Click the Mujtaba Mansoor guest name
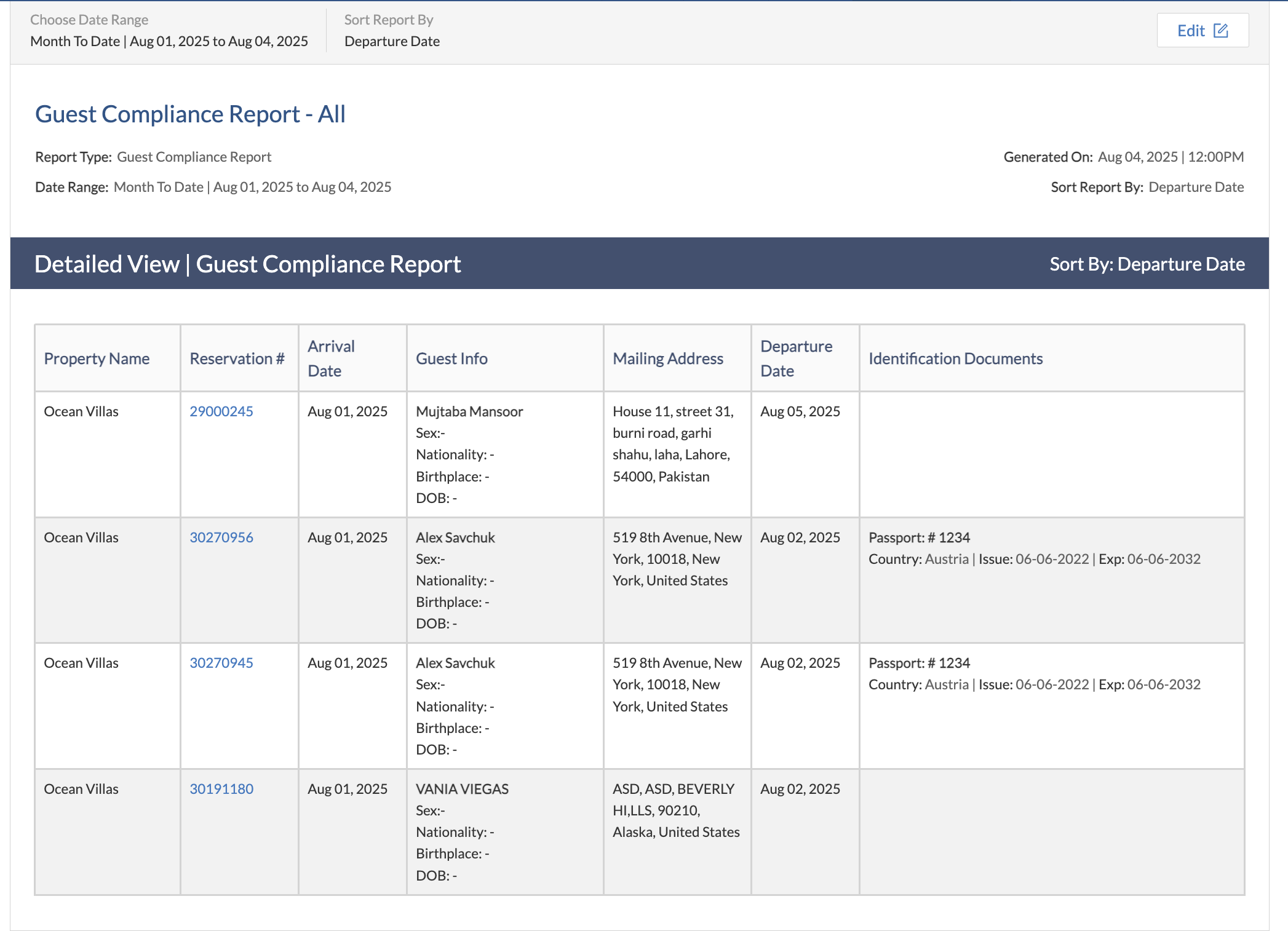This screenshot has width=1288, height=931. pos(469,411)
